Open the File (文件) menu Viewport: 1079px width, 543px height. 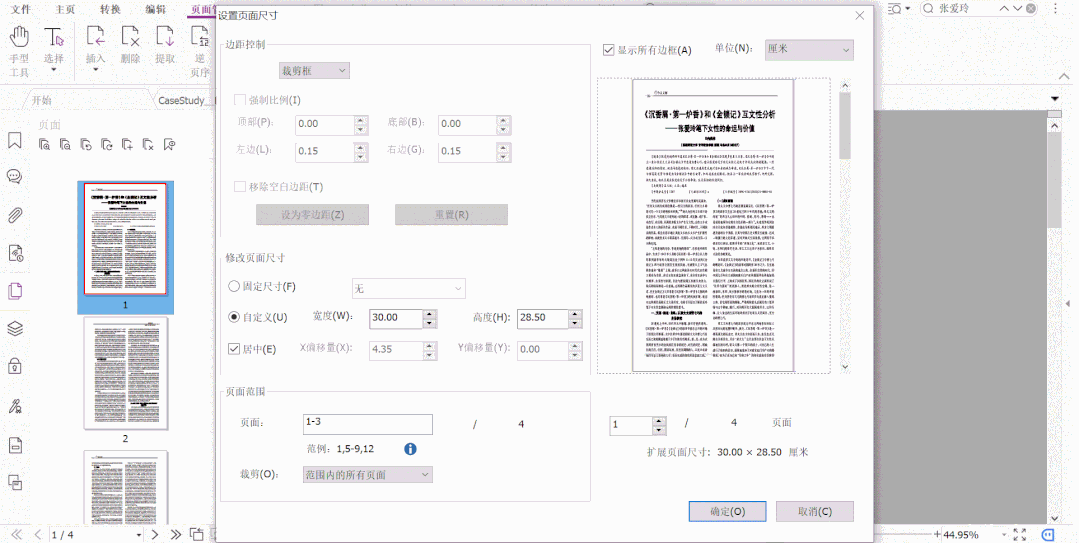tap(21, 9)
